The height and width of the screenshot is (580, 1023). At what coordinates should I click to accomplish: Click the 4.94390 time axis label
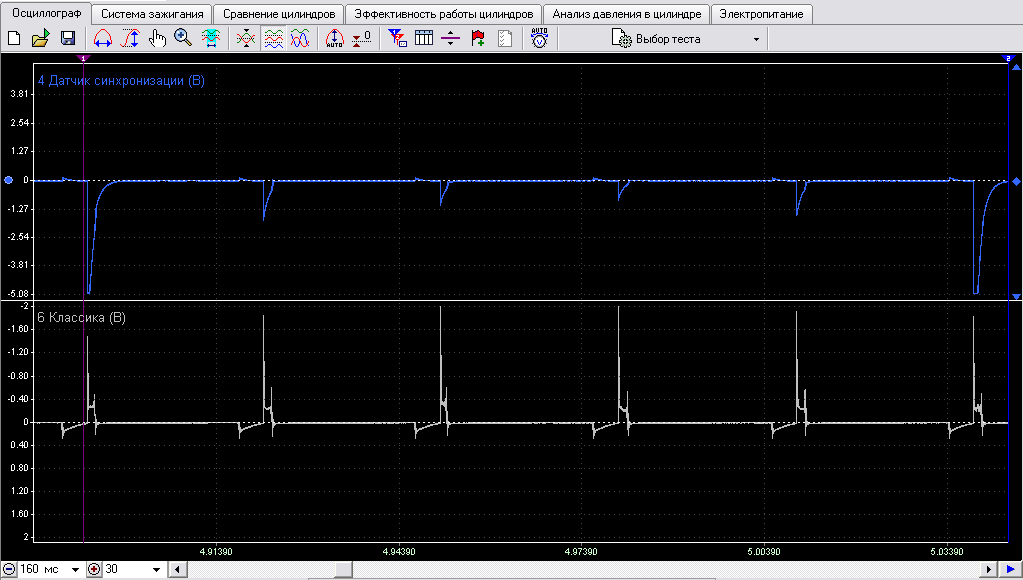coord(399,552)
